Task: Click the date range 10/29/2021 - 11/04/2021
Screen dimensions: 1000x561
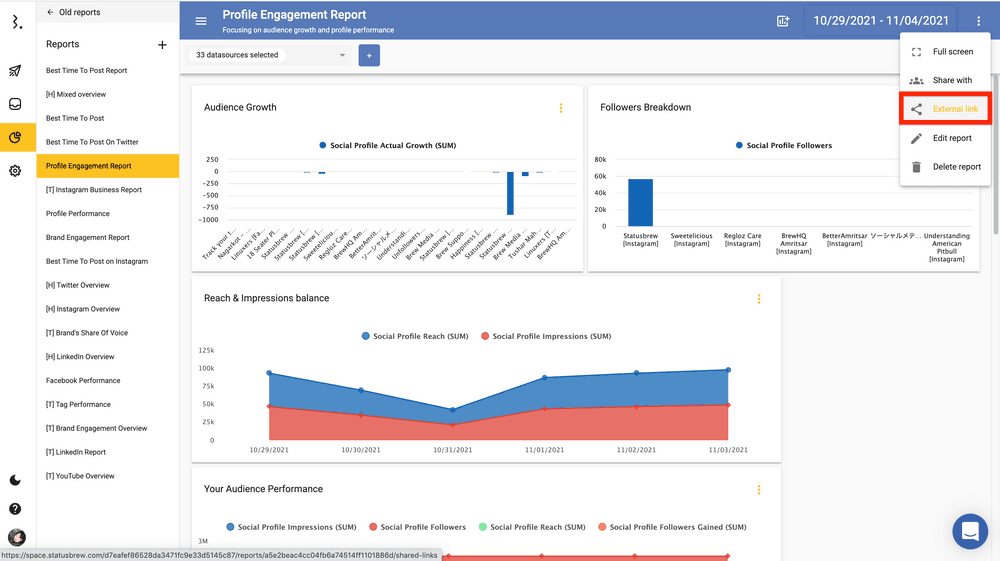Action: [880, 21]
